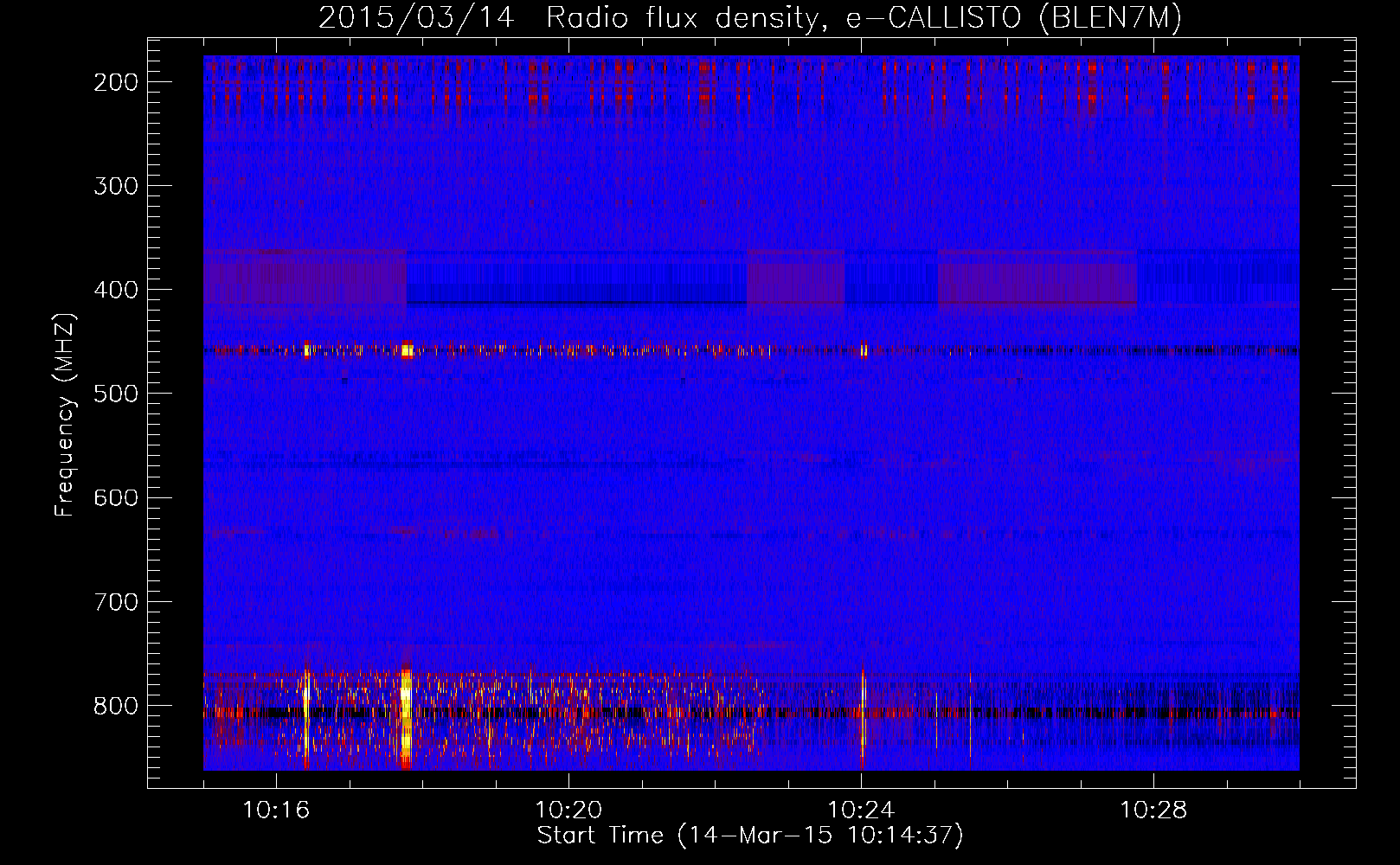
Task: Click the 'Start Time (14-Mar-15 10:14:37)' label
Action: (749, 836)
